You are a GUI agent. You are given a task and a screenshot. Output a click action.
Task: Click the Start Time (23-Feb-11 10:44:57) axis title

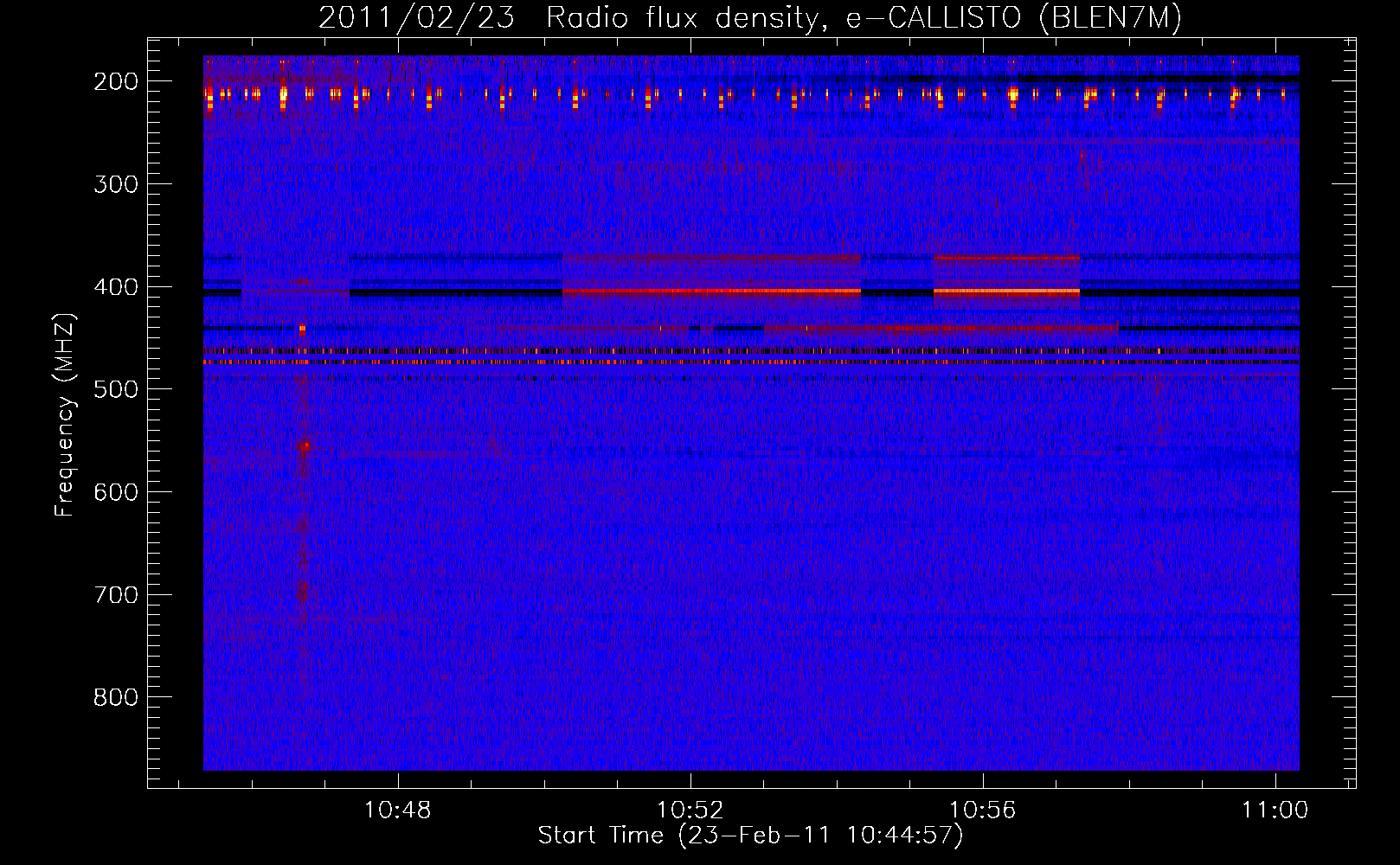[750, 836]
